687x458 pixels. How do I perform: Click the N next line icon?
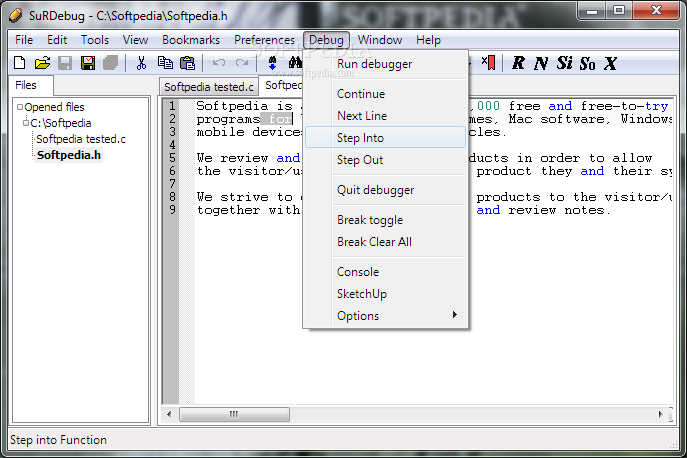(x=541, y=63)
